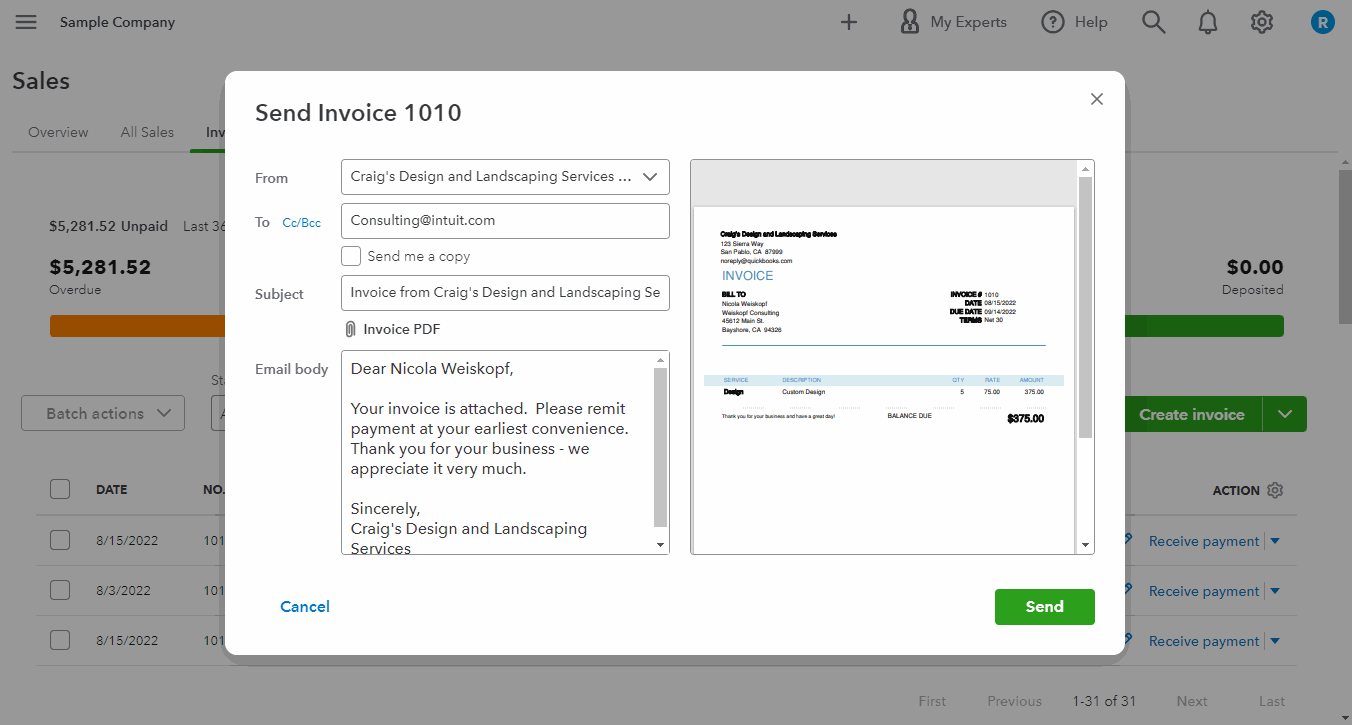Click Cancel in the Send Invoice dialog
This screenshot has height=725, width=1352.
pyautogui.click(x=305, y=607)
